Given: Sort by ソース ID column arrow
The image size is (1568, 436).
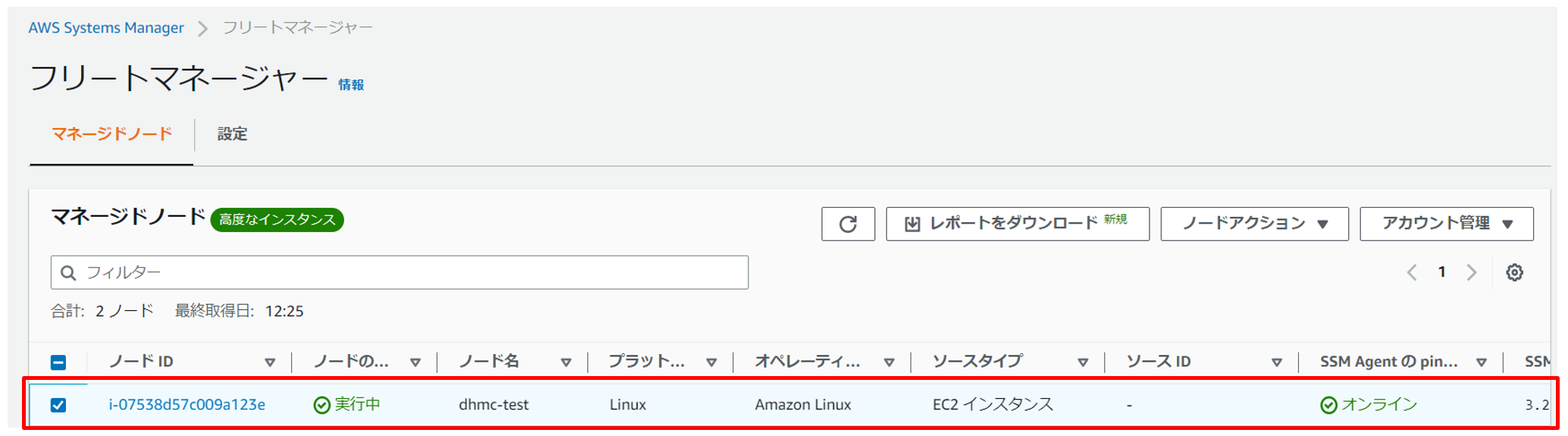Looking at the screenshot, I should pyautogui.click(x=1277, y=362).
